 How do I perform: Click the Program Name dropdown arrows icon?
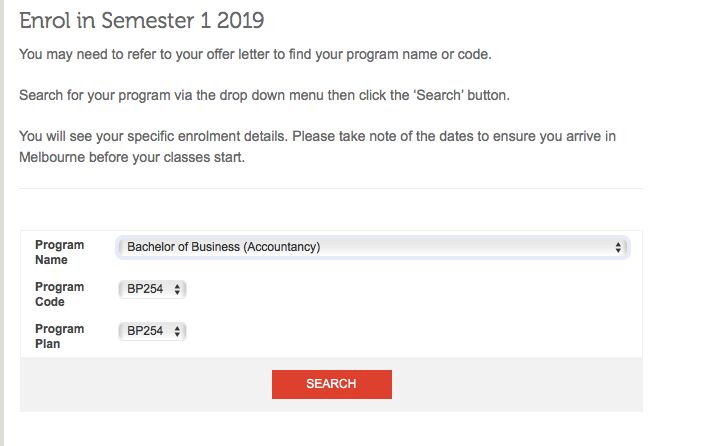pos(618,248)
